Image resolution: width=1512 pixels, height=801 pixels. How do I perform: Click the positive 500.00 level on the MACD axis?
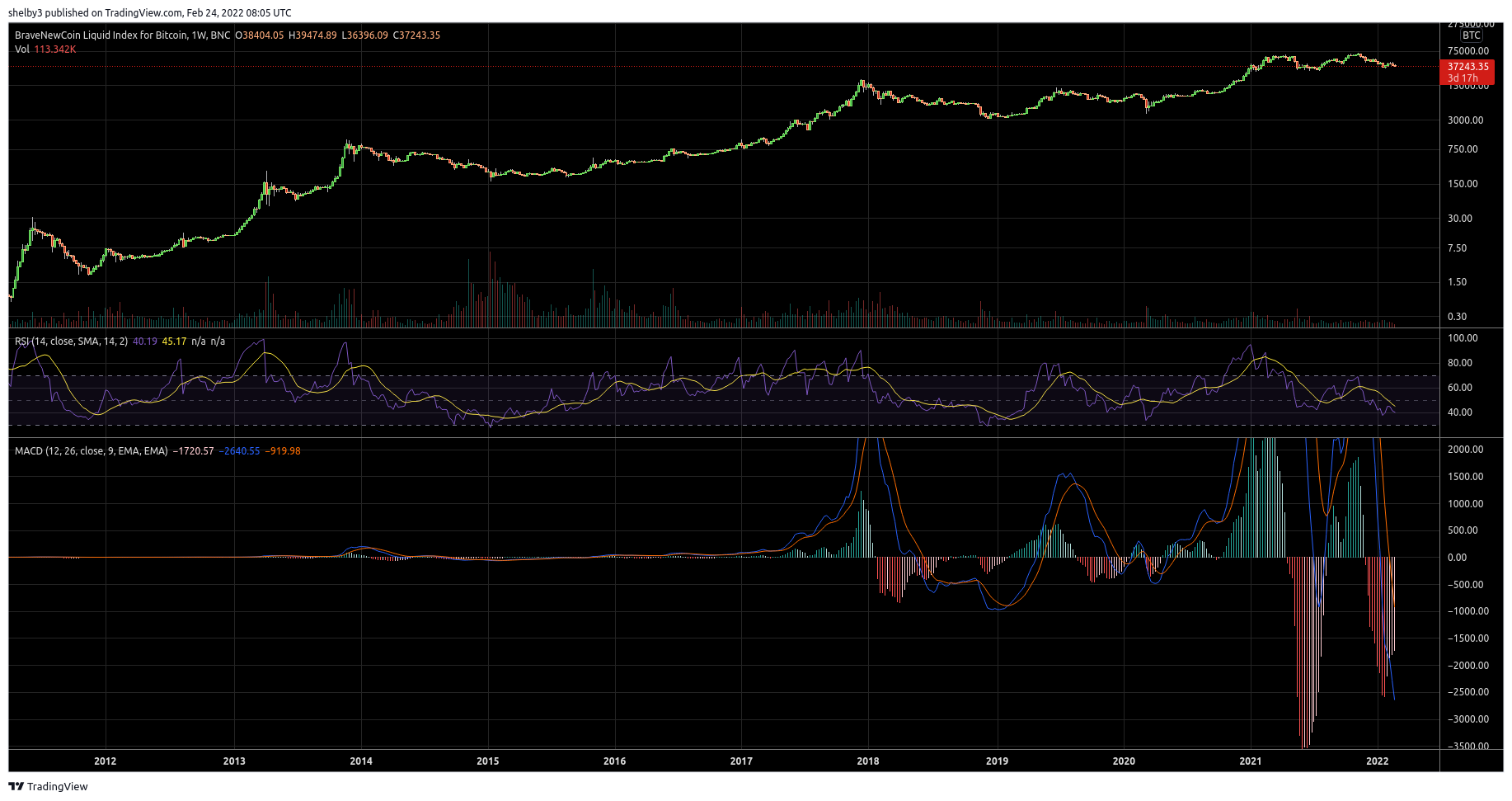pos(1463,530)
